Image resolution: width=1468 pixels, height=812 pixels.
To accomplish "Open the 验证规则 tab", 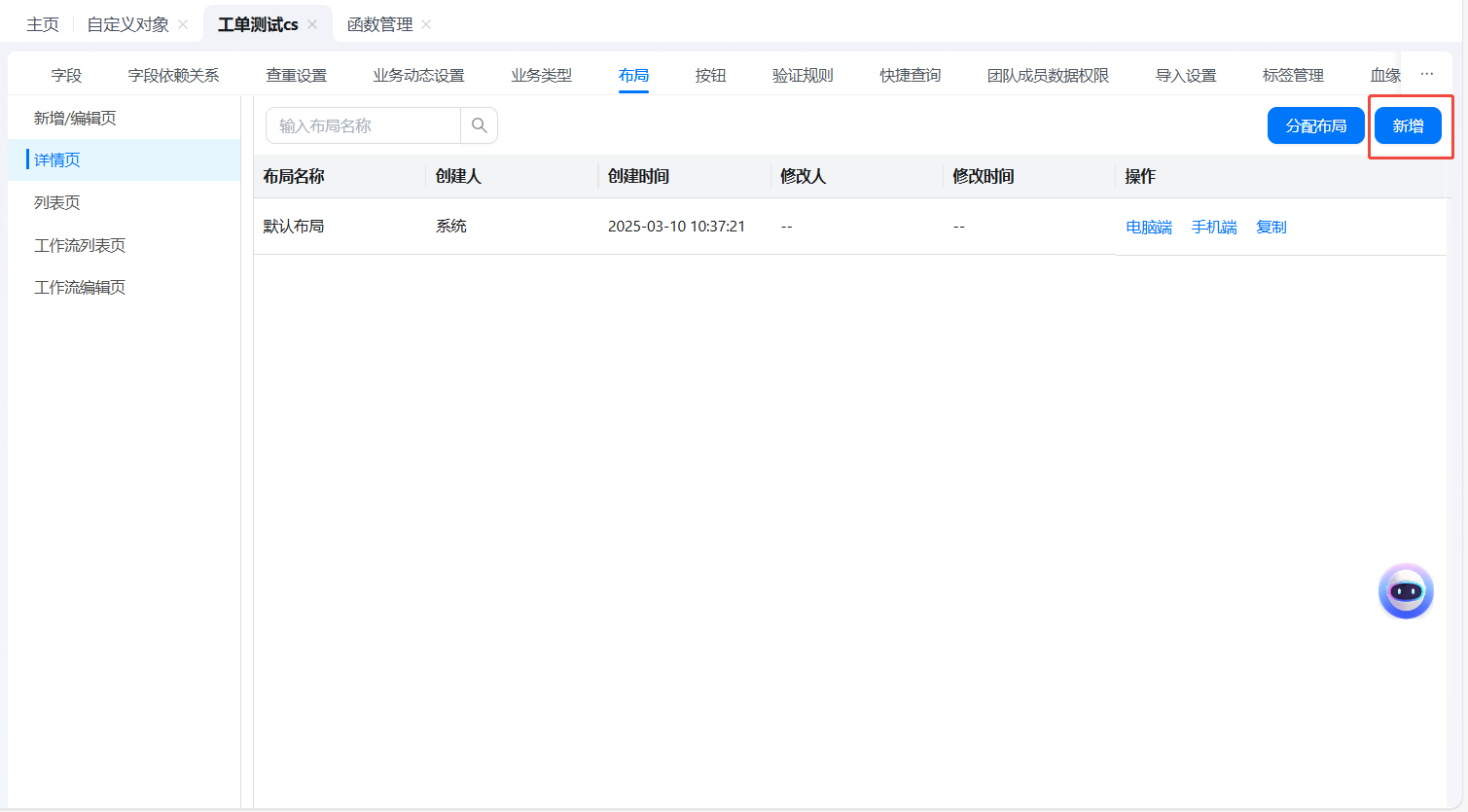I will pos(803,75).
